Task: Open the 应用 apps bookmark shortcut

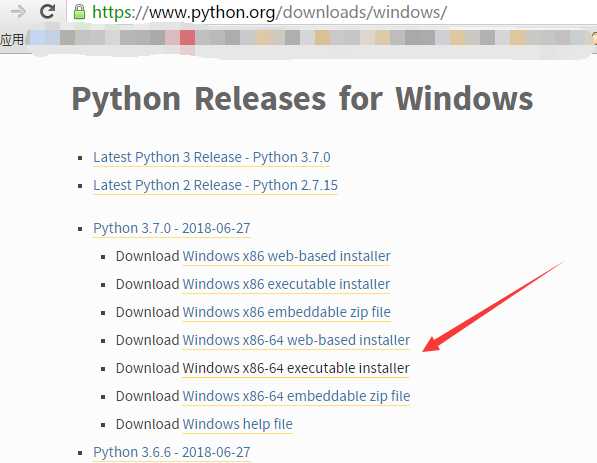Action: click(x=12, y=39)
